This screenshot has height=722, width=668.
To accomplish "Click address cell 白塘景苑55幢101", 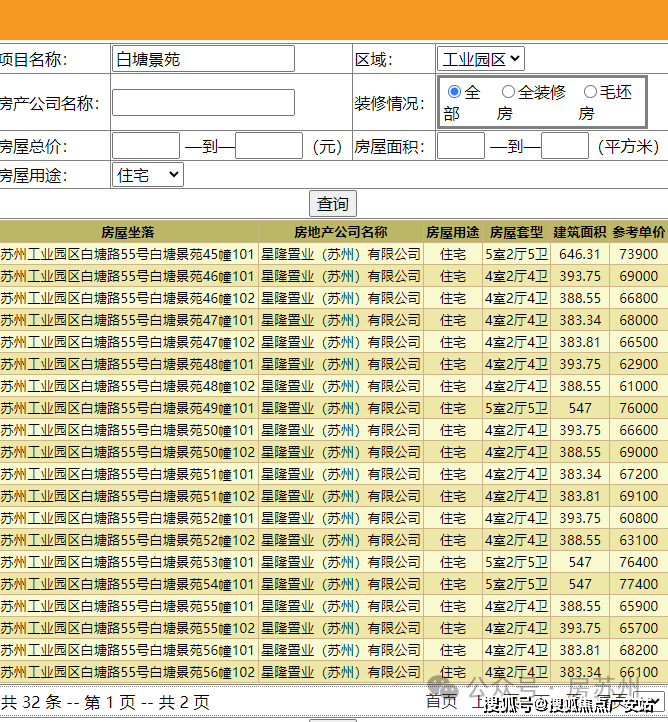I will 128,606.
